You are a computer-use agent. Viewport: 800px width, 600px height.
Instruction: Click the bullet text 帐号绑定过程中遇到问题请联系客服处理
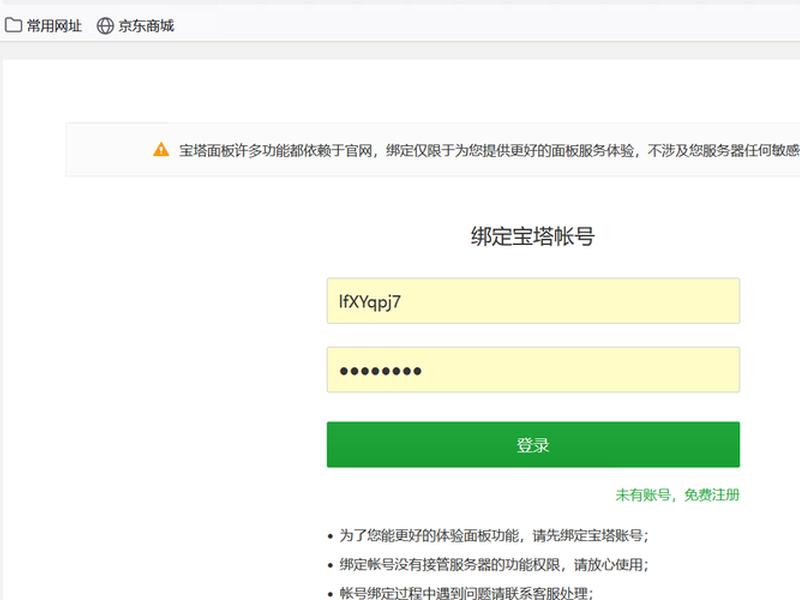pos(466,593)
